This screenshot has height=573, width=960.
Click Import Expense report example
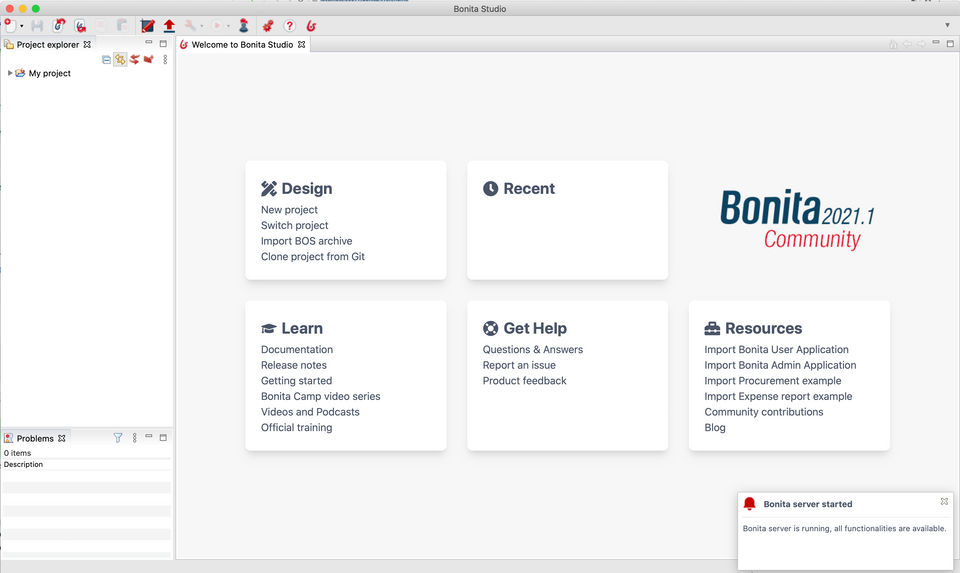778,396
